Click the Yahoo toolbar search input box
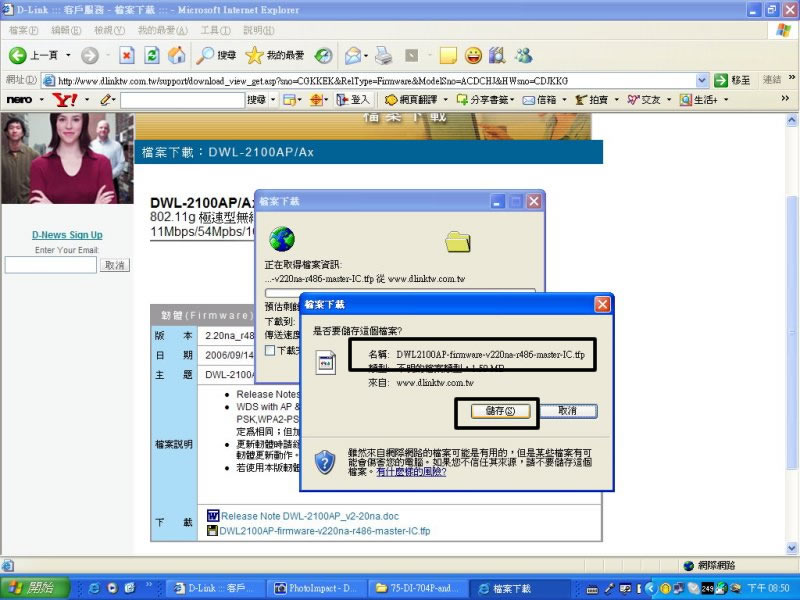The image size is (800, 600). [x=183, y=99]
